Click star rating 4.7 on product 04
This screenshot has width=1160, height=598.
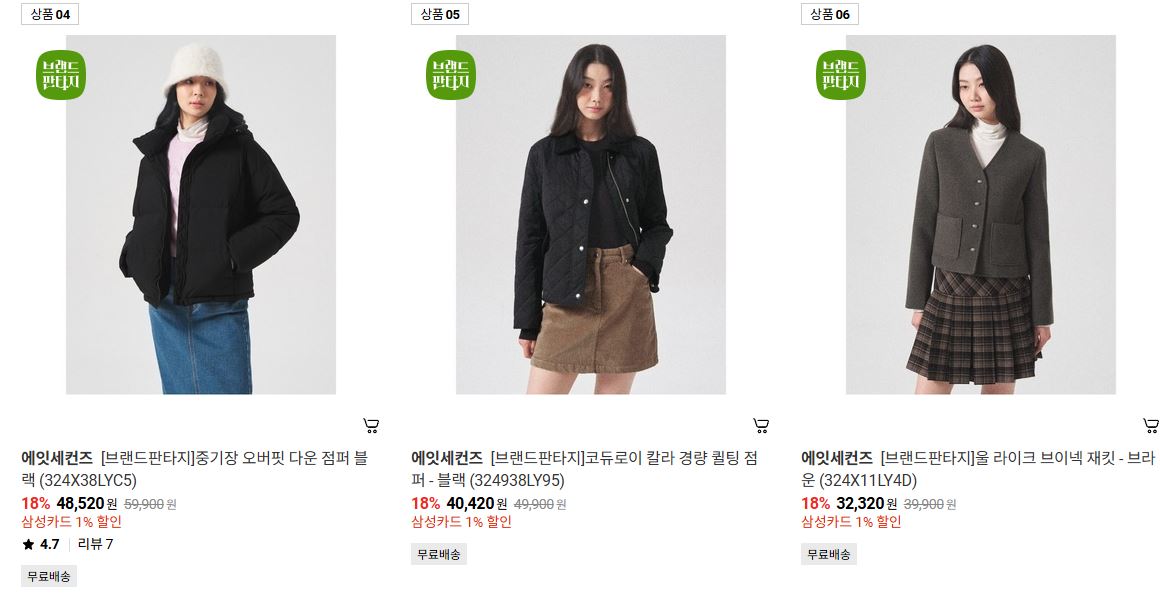41,544
